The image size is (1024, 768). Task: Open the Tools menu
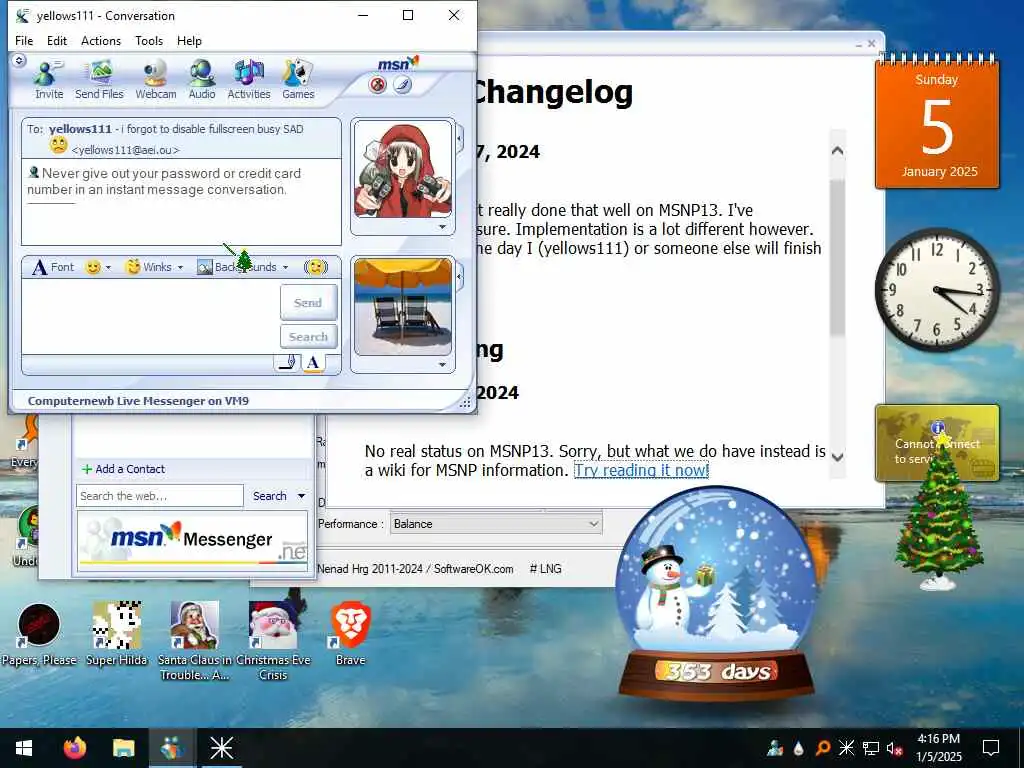point(149,40)
